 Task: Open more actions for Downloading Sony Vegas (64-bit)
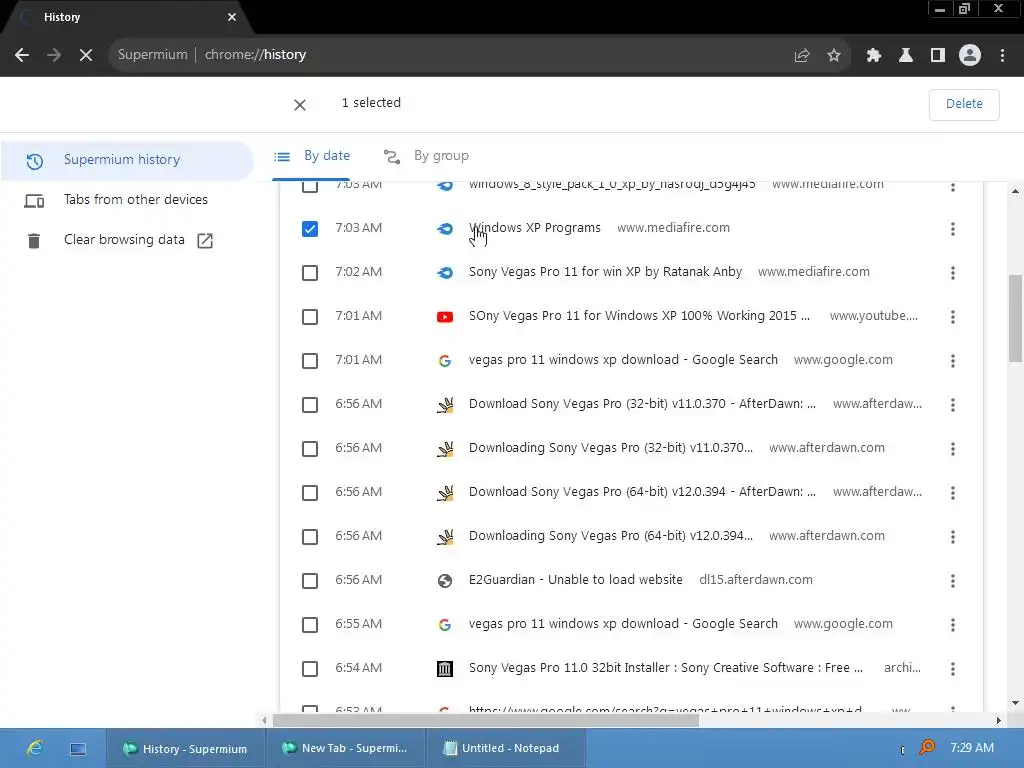click(953, 537)
